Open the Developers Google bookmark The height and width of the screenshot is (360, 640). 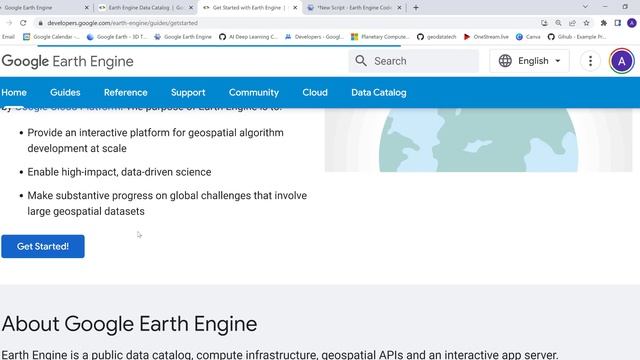[x=314, y=37]
